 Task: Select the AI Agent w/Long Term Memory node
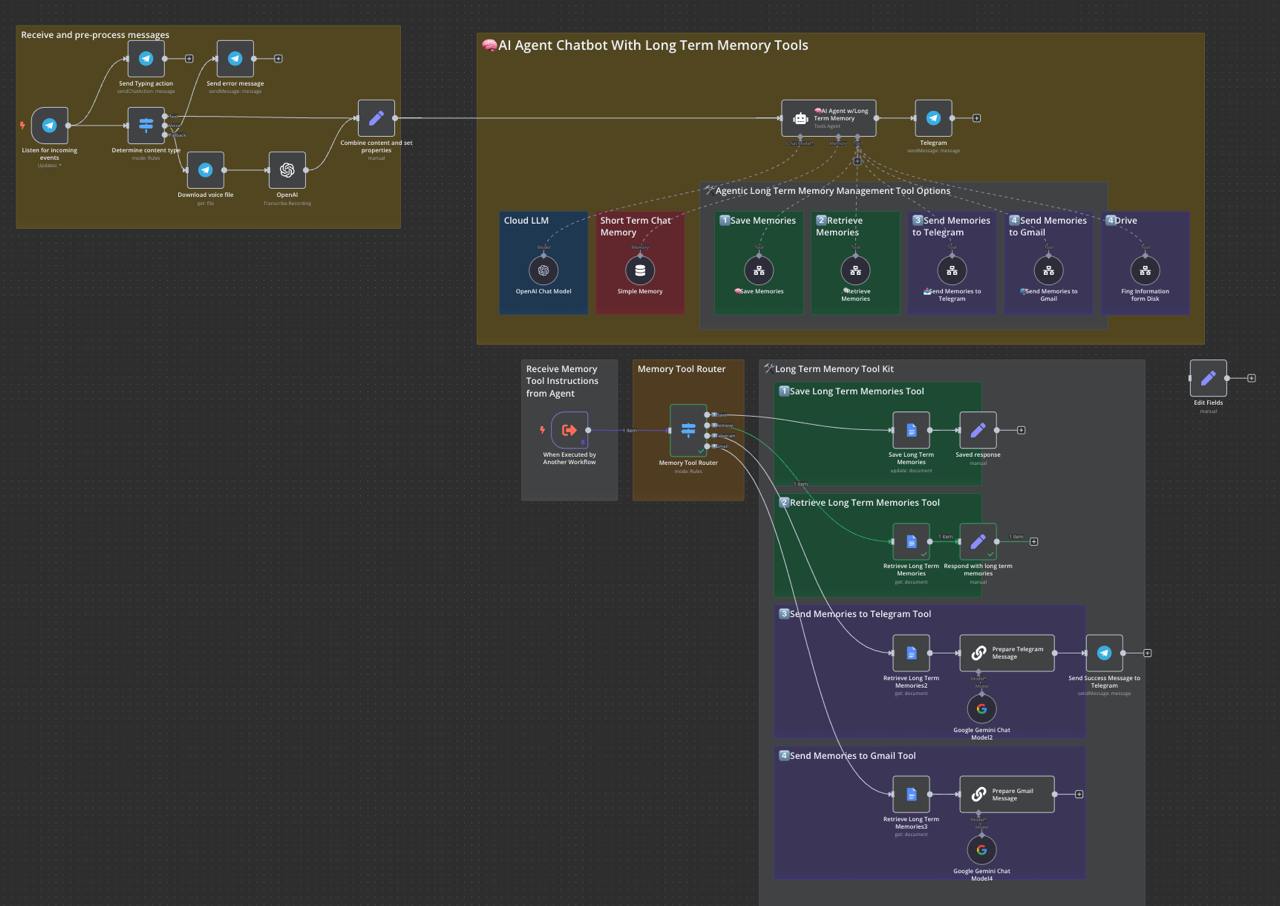pyautogui.click(x=829, y=118)
